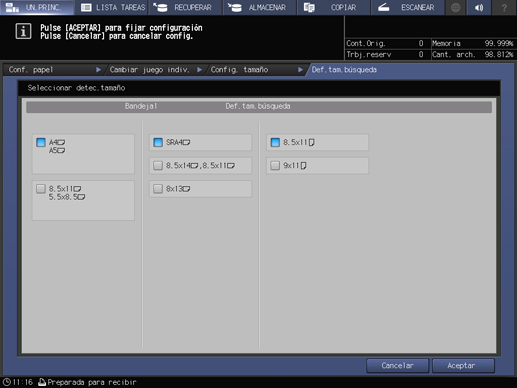Click the Bandeja1 header label

pyautogui.click(x=141, y=106)
